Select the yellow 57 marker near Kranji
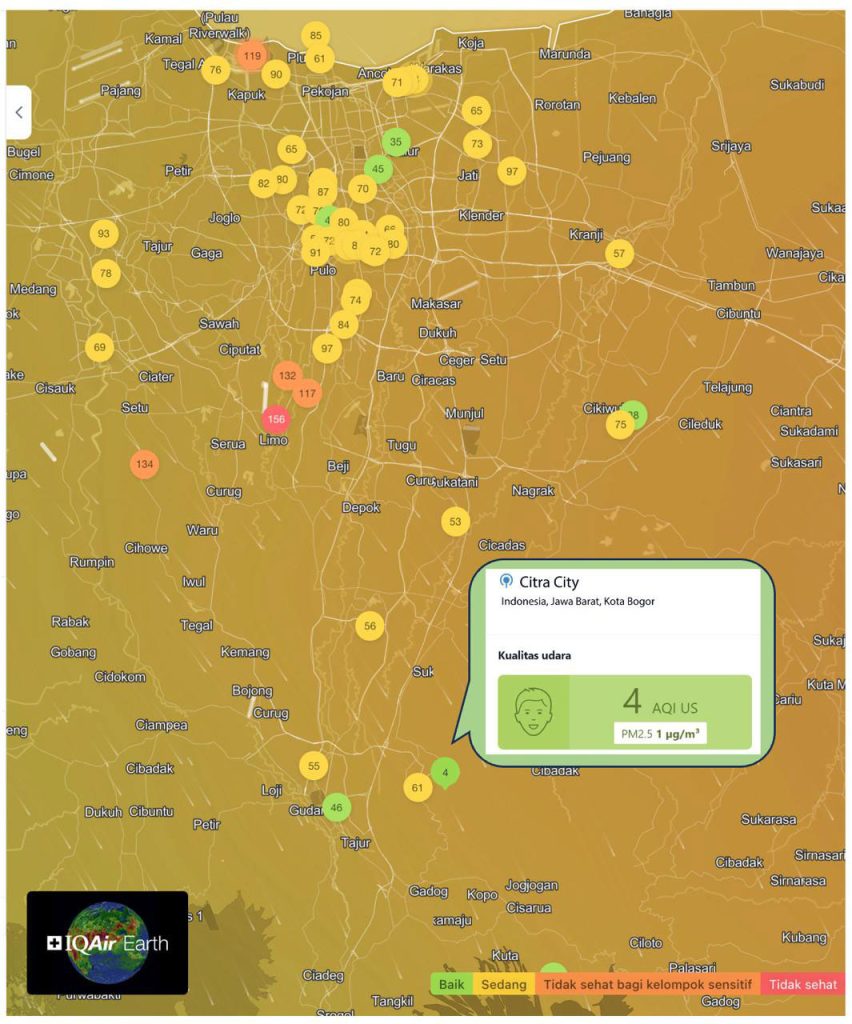The height and width of the screenshot is (1024, 852). [x=619, y=253]
